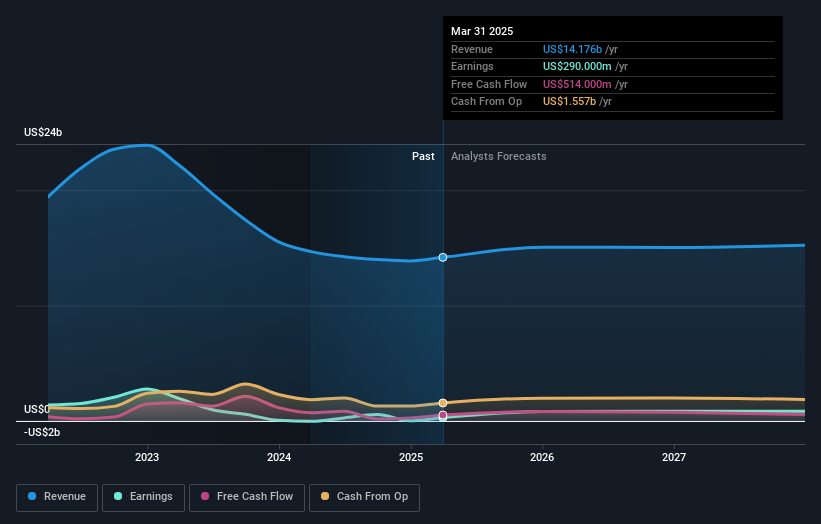The height and width of the screenshot is (524, 821).
Task: Click the Revenue row label in tooltip
Action: point(472,49)
